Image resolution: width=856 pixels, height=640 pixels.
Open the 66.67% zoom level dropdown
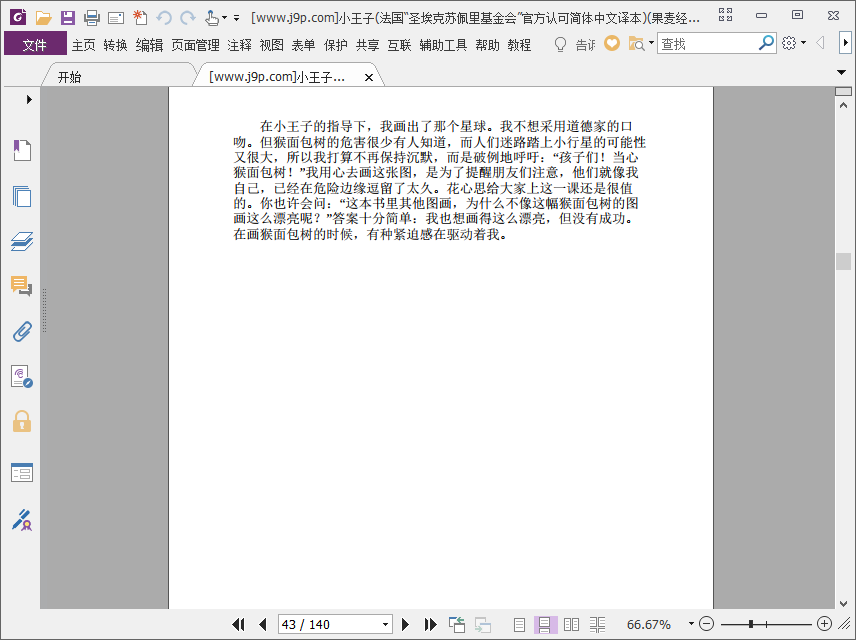tap(691, 624)
